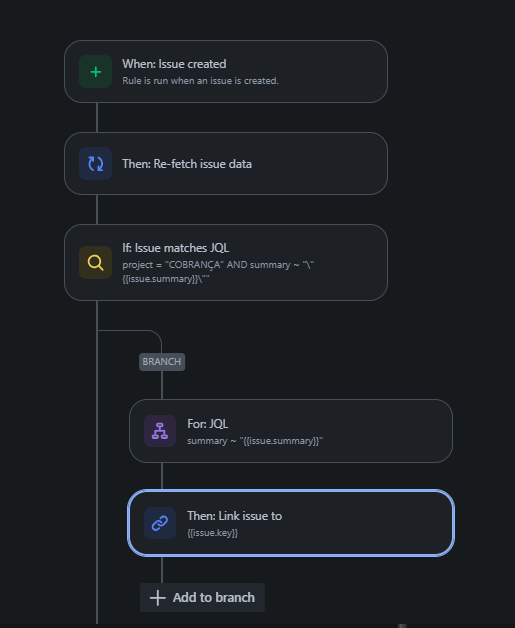This screenshot has width=515, height=628.
Task: Select the For: JQL branch component
Action: 291,431
